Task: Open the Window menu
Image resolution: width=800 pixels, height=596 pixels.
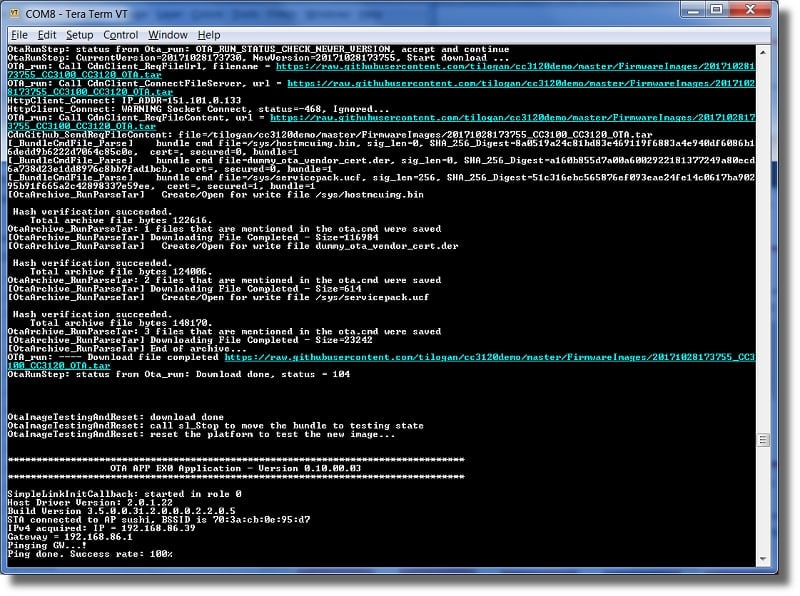Action: (168, 35)
